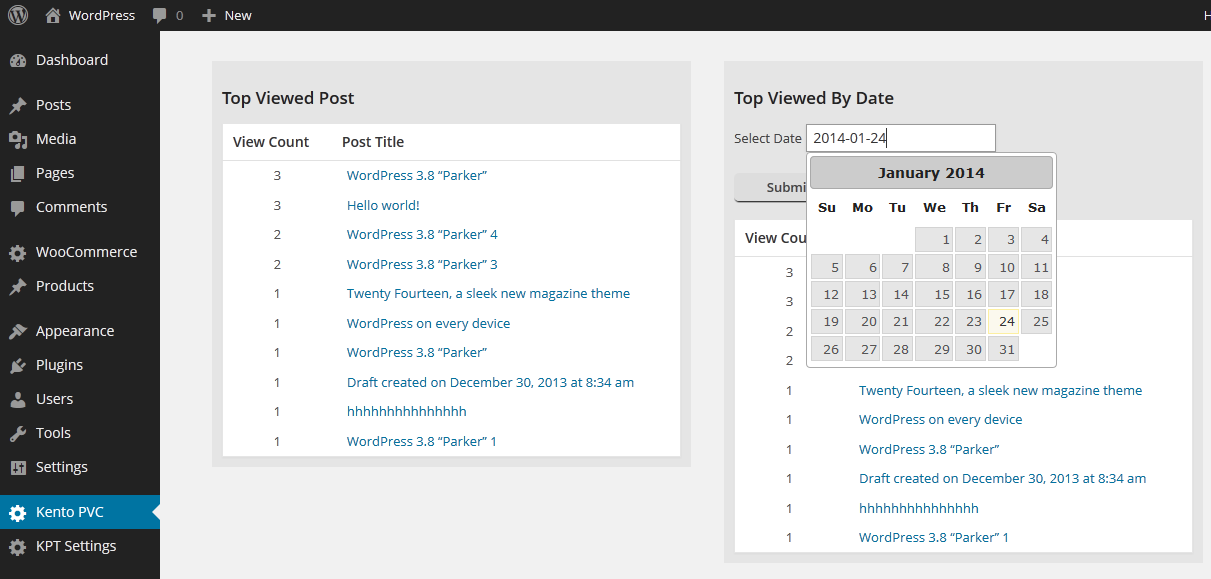Open the Plugins menu item

click(x=80, y=365)
